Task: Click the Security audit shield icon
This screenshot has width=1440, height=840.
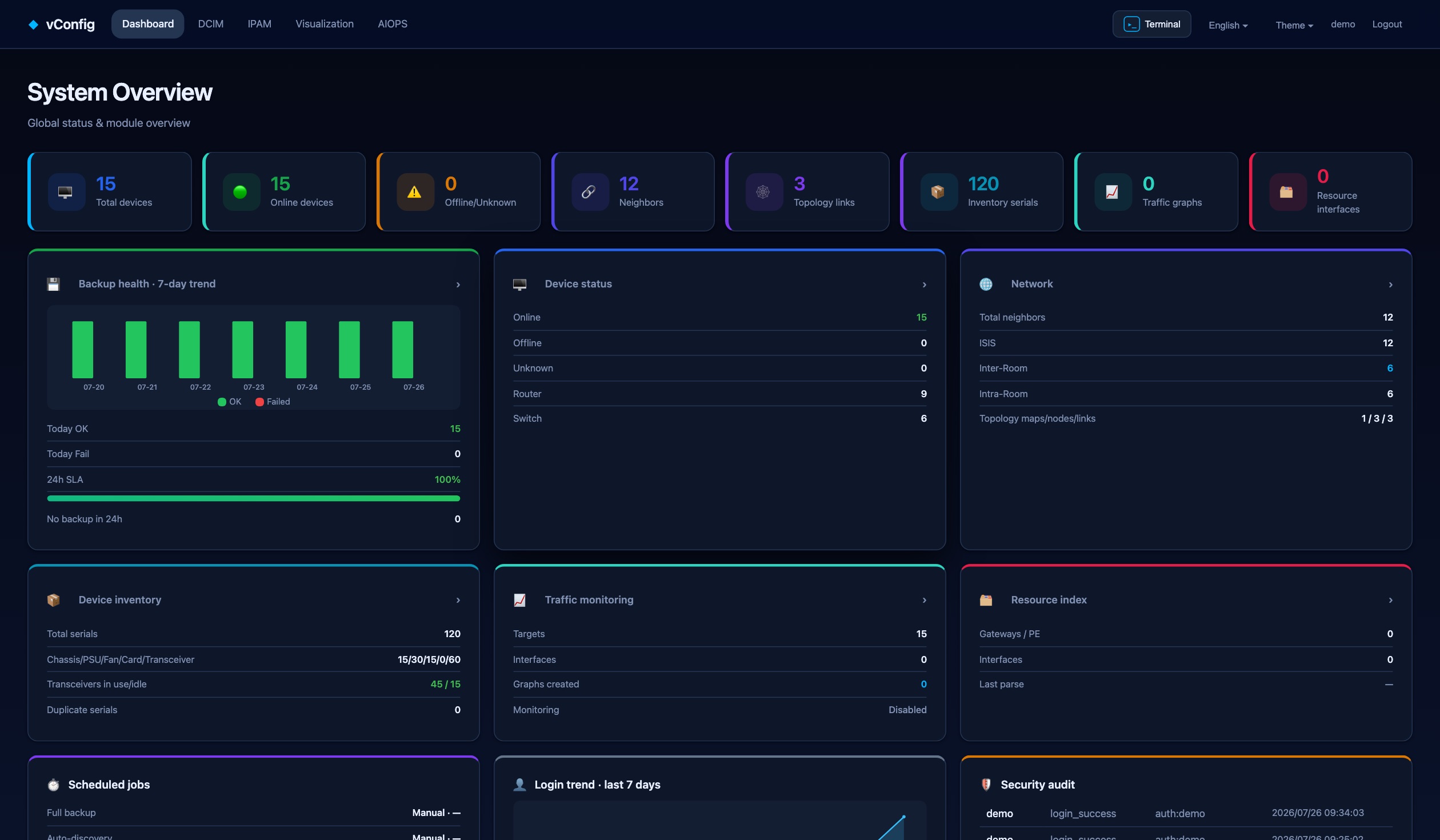Action: (986, 785)
